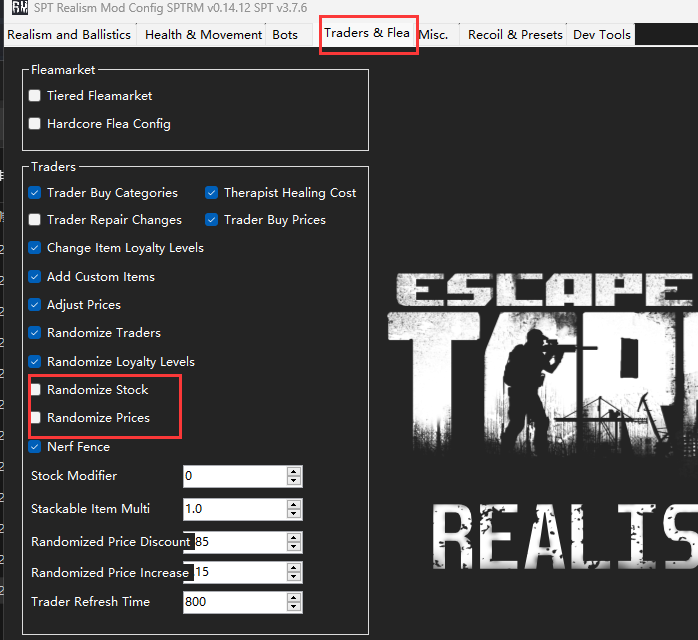The height and width of the screenshot is (640, 698).
Task: Increase Randomized Price Discount value
Action: click(294, 538)
